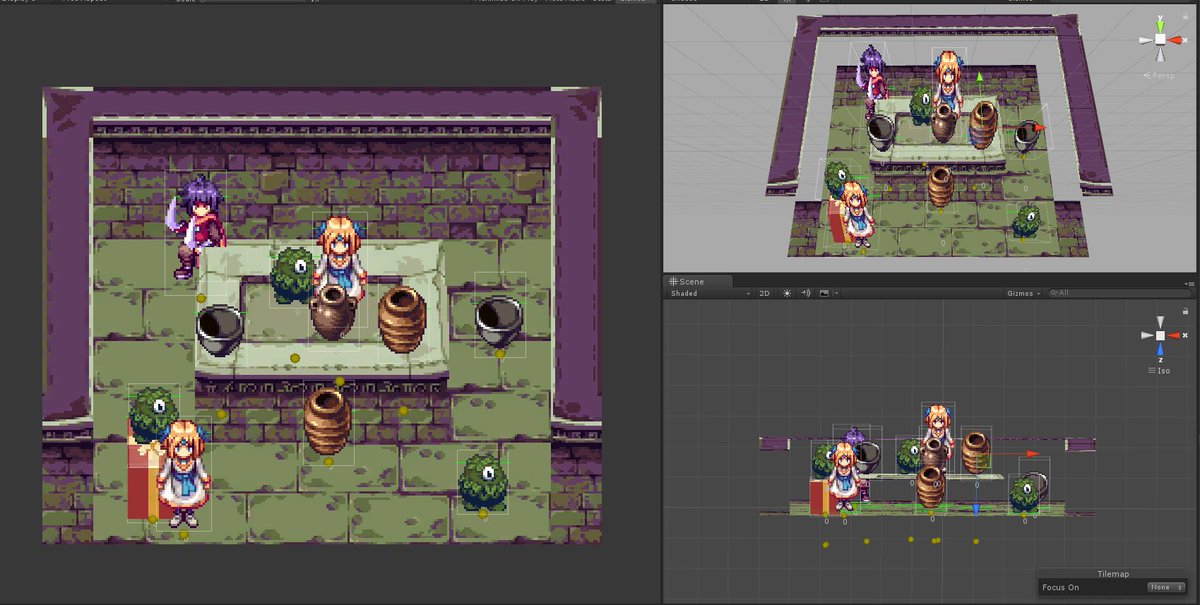Toggle scene effects image icon

pos(824,294)
